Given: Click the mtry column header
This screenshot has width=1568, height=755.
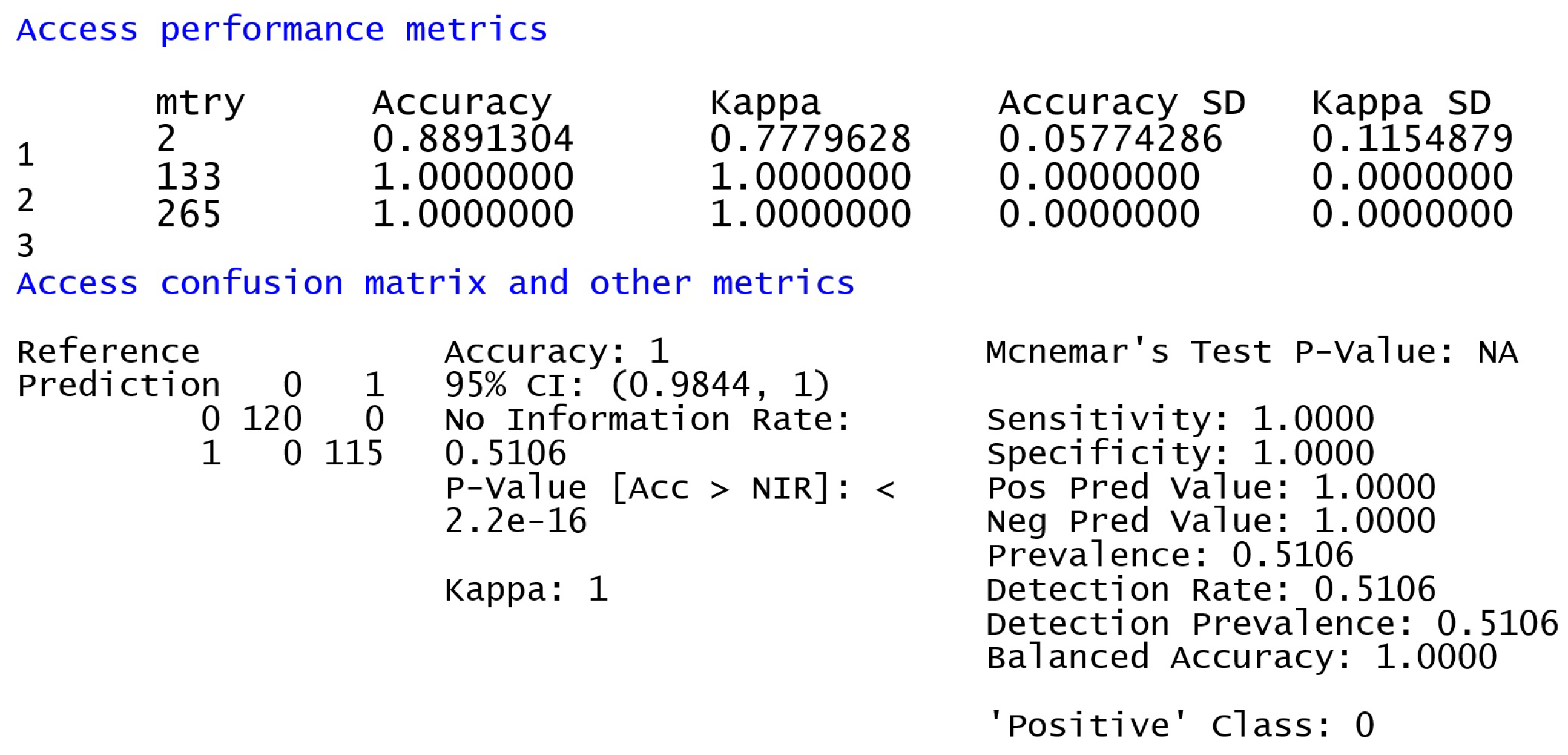Looking at the screenshot, I should click(x=200, y=104).
